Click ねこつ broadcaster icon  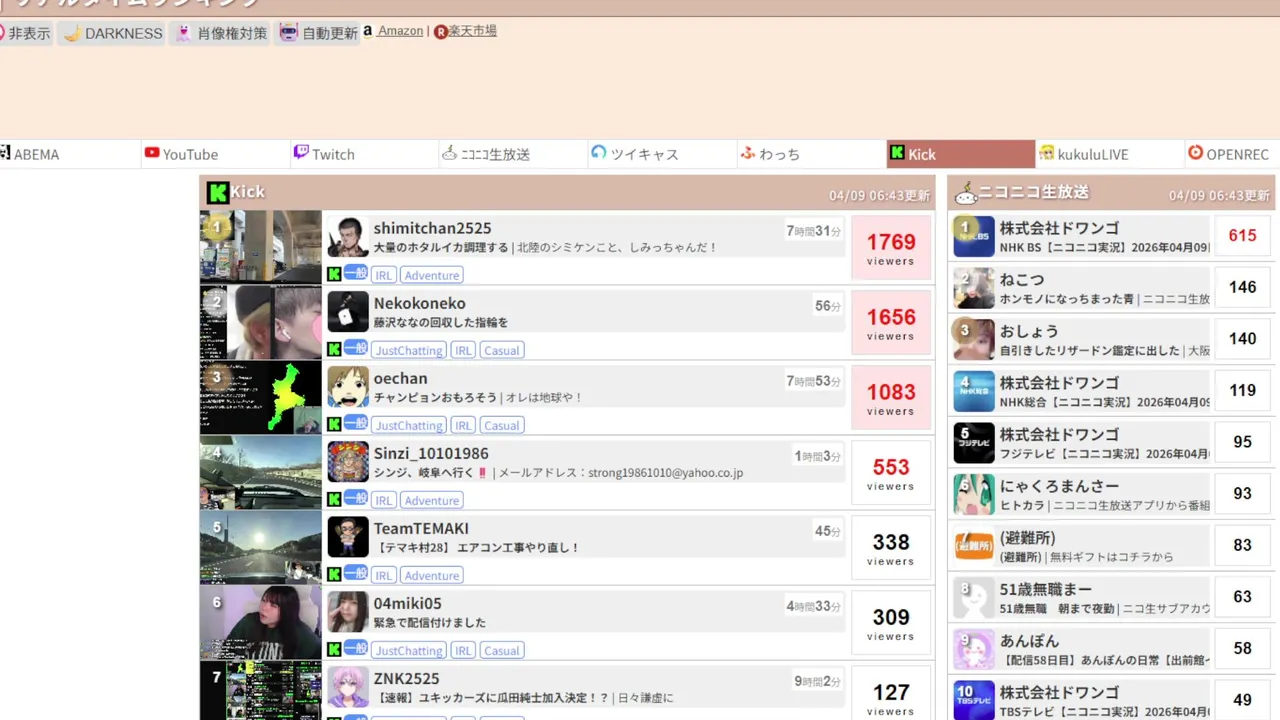(x=974, y=288)
